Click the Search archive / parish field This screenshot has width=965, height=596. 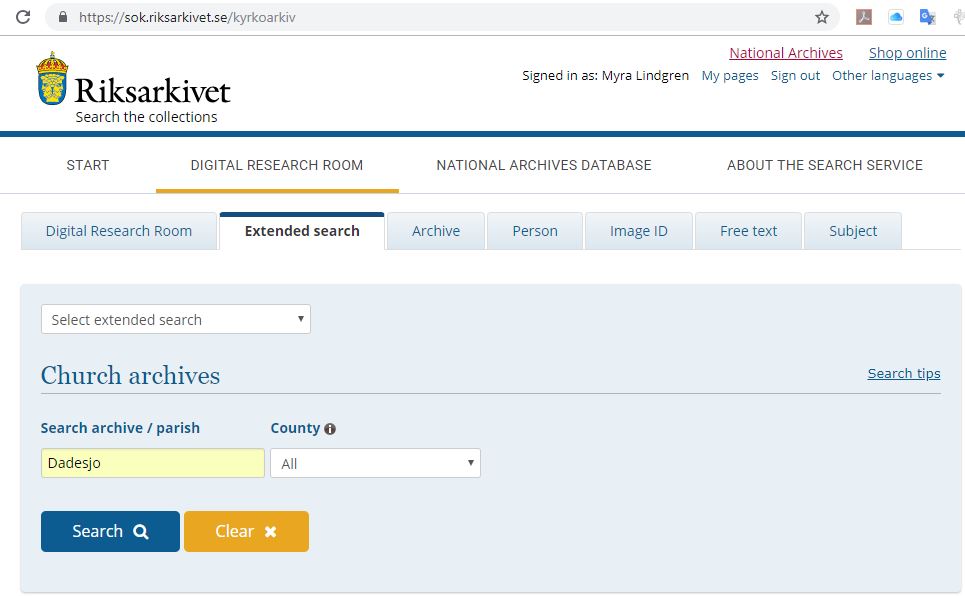pos(153,463)
